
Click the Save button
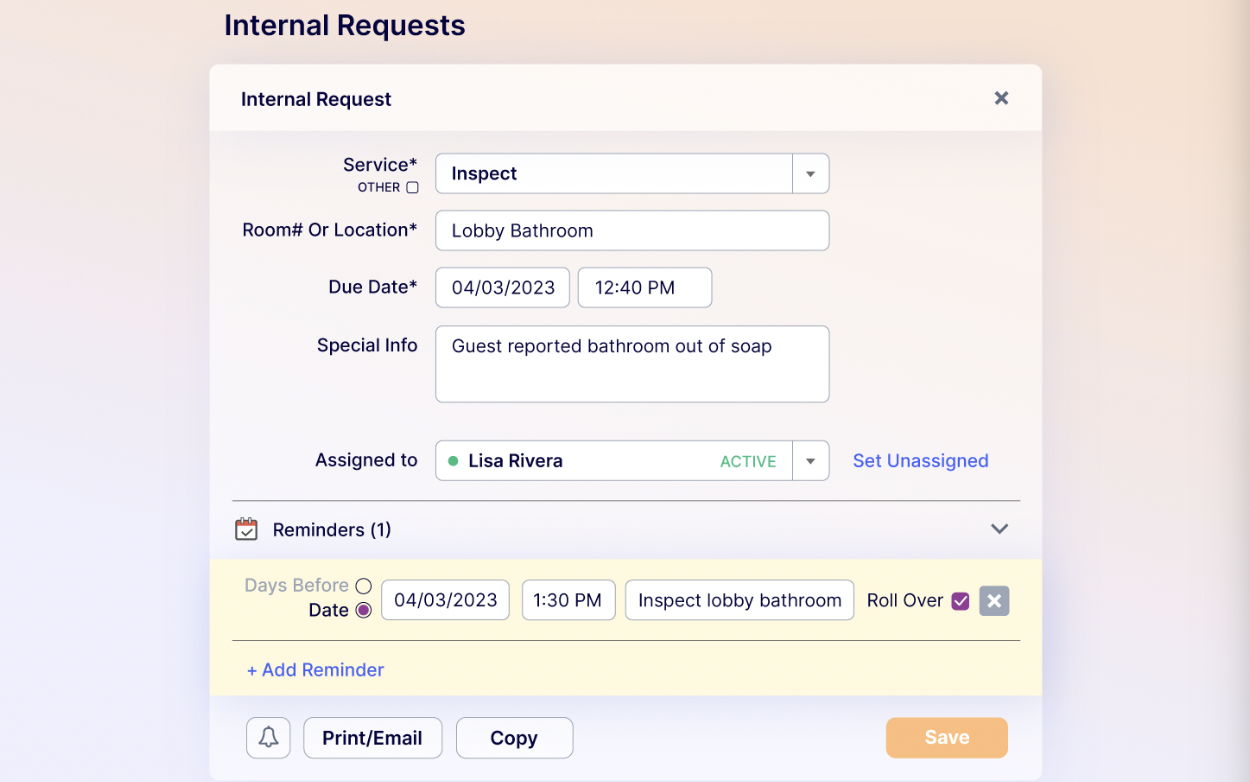click(946, 738)
